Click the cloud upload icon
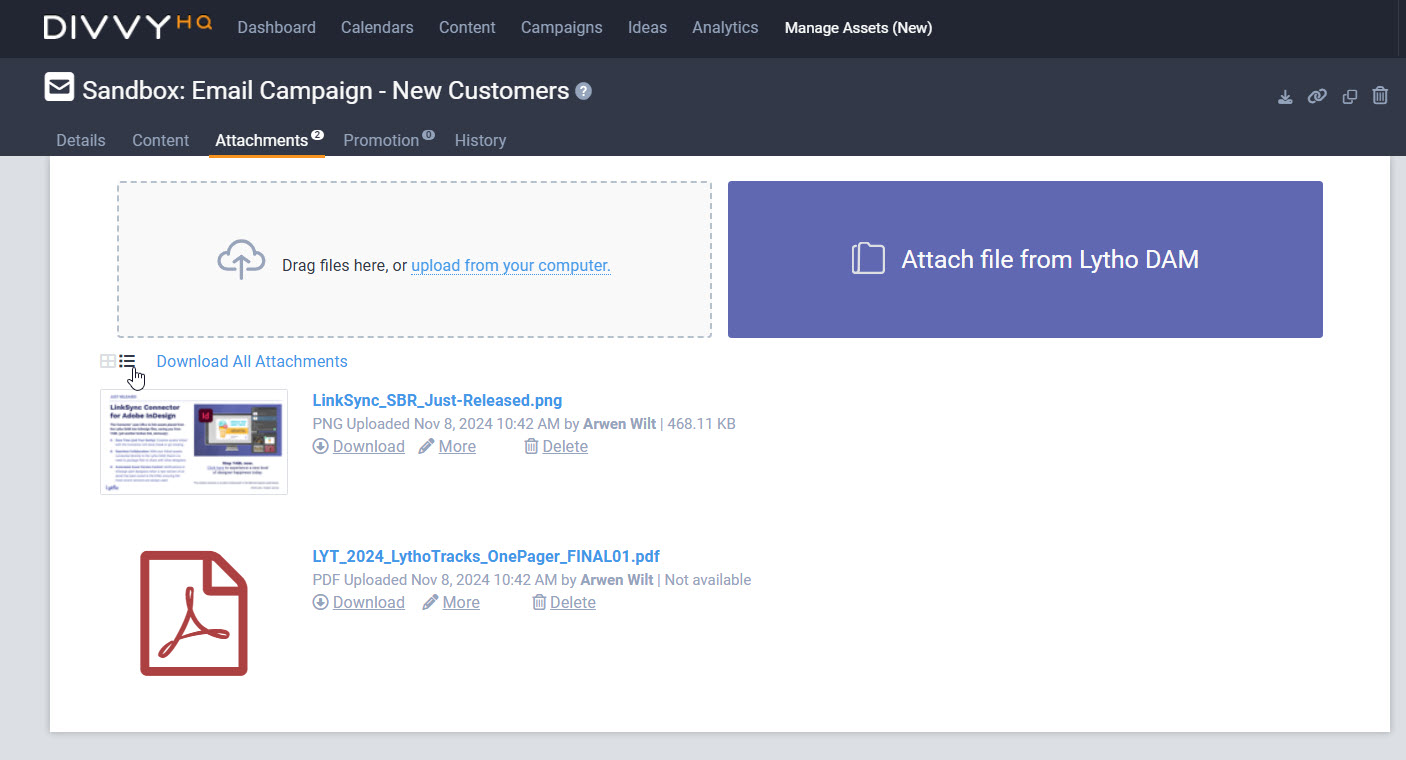 coord(241,260)
